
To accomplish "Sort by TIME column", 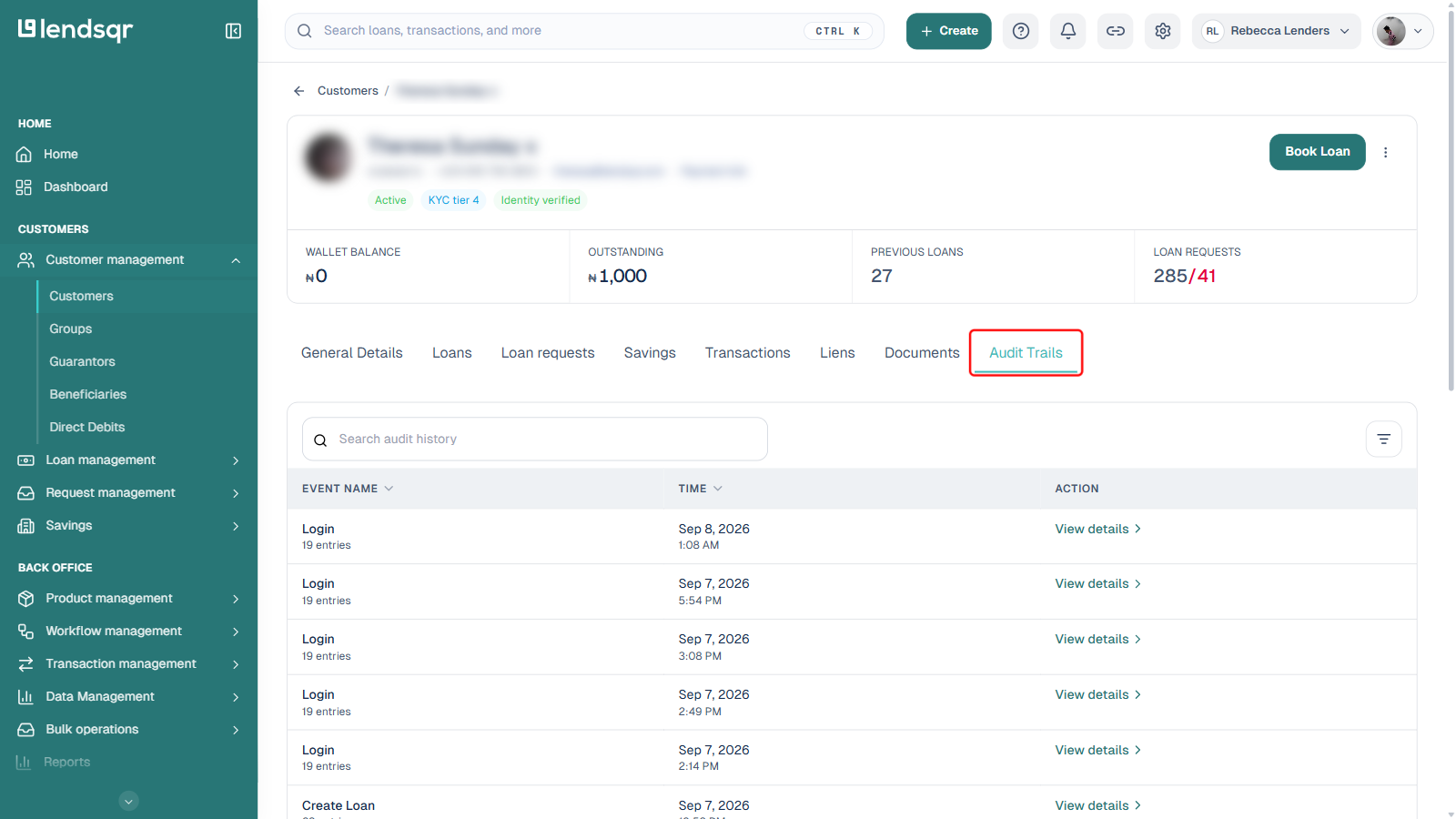I will pyautogui.click(x=700, y=489).
